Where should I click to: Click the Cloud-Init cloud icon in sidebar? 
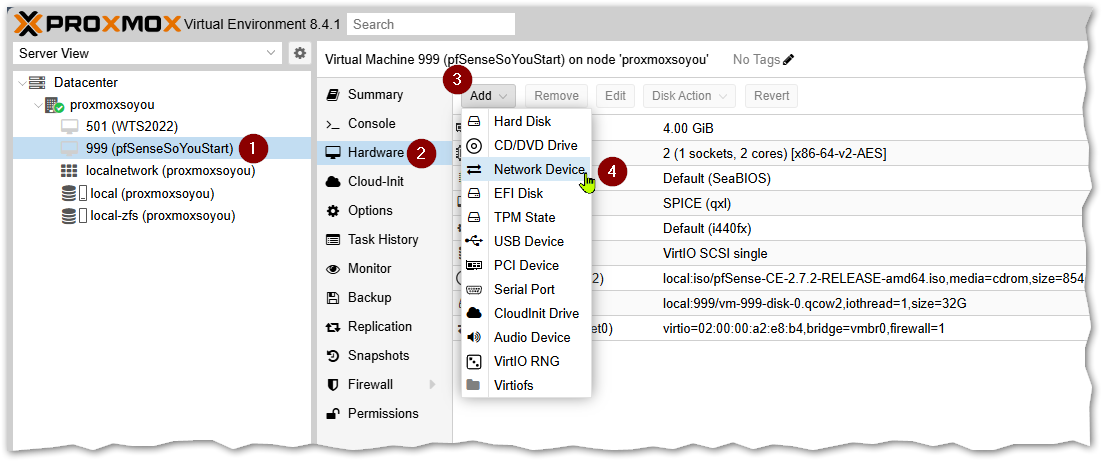pyautogui.click(x=333, y=182)
